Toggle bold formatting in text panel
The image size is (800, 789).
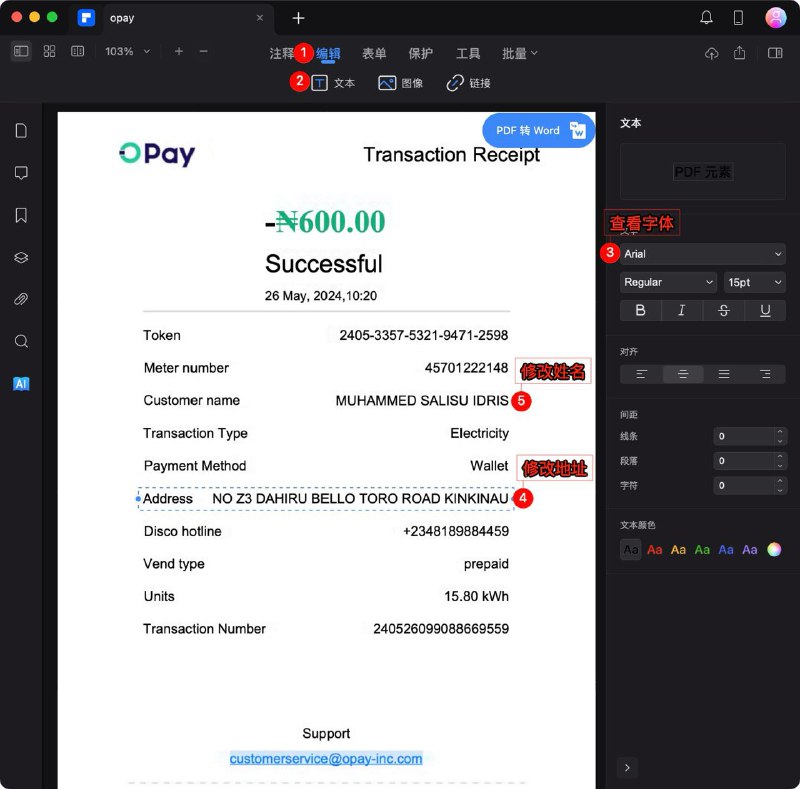tap(640, 311)
